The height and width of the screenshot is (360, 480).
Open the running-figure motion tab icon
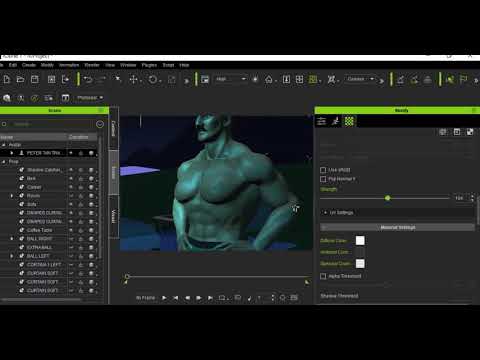pyautogui.click(x=335, y=121)
